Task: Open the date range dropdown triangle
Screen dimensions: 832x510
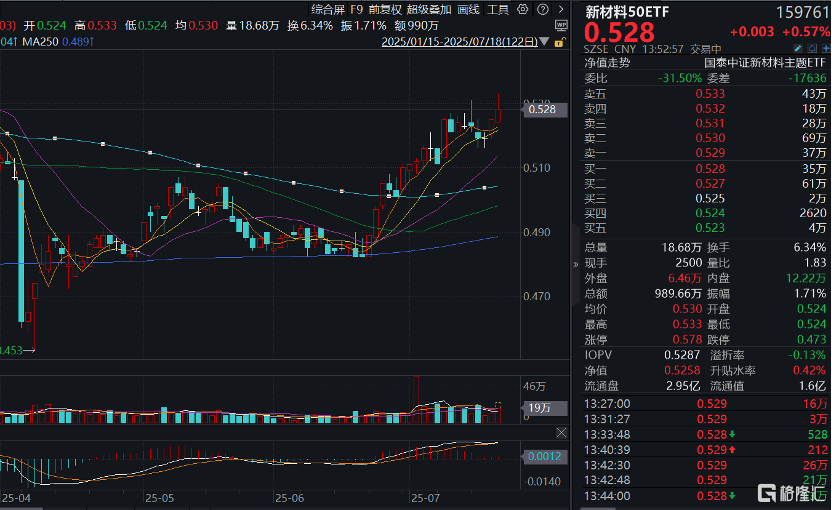Action: [x=544, y=41]
